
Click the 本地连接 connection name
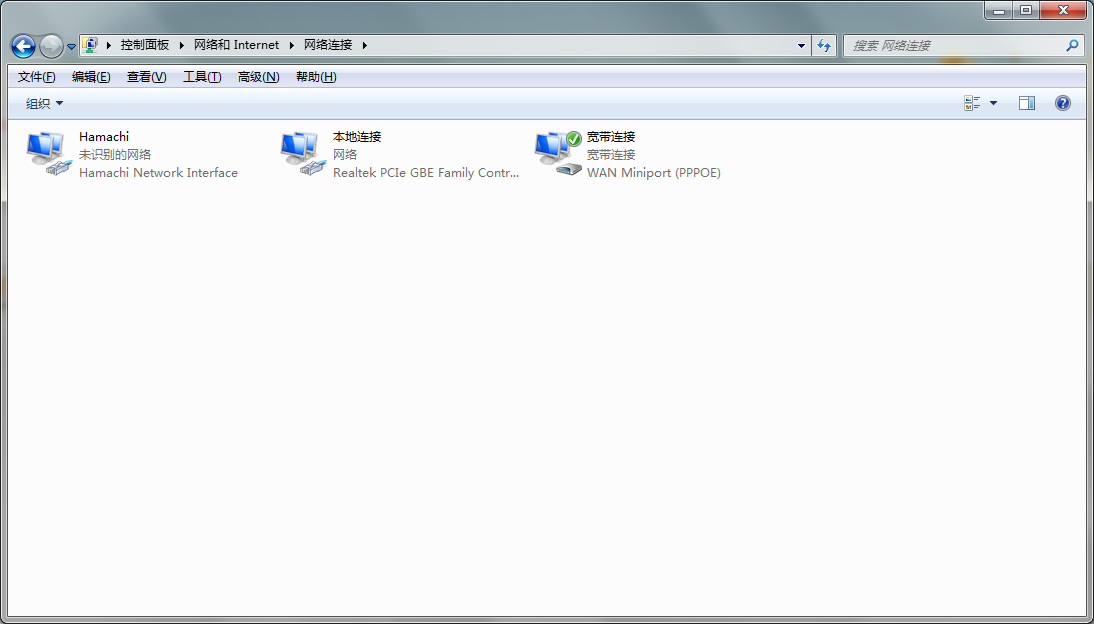[357, 137]
